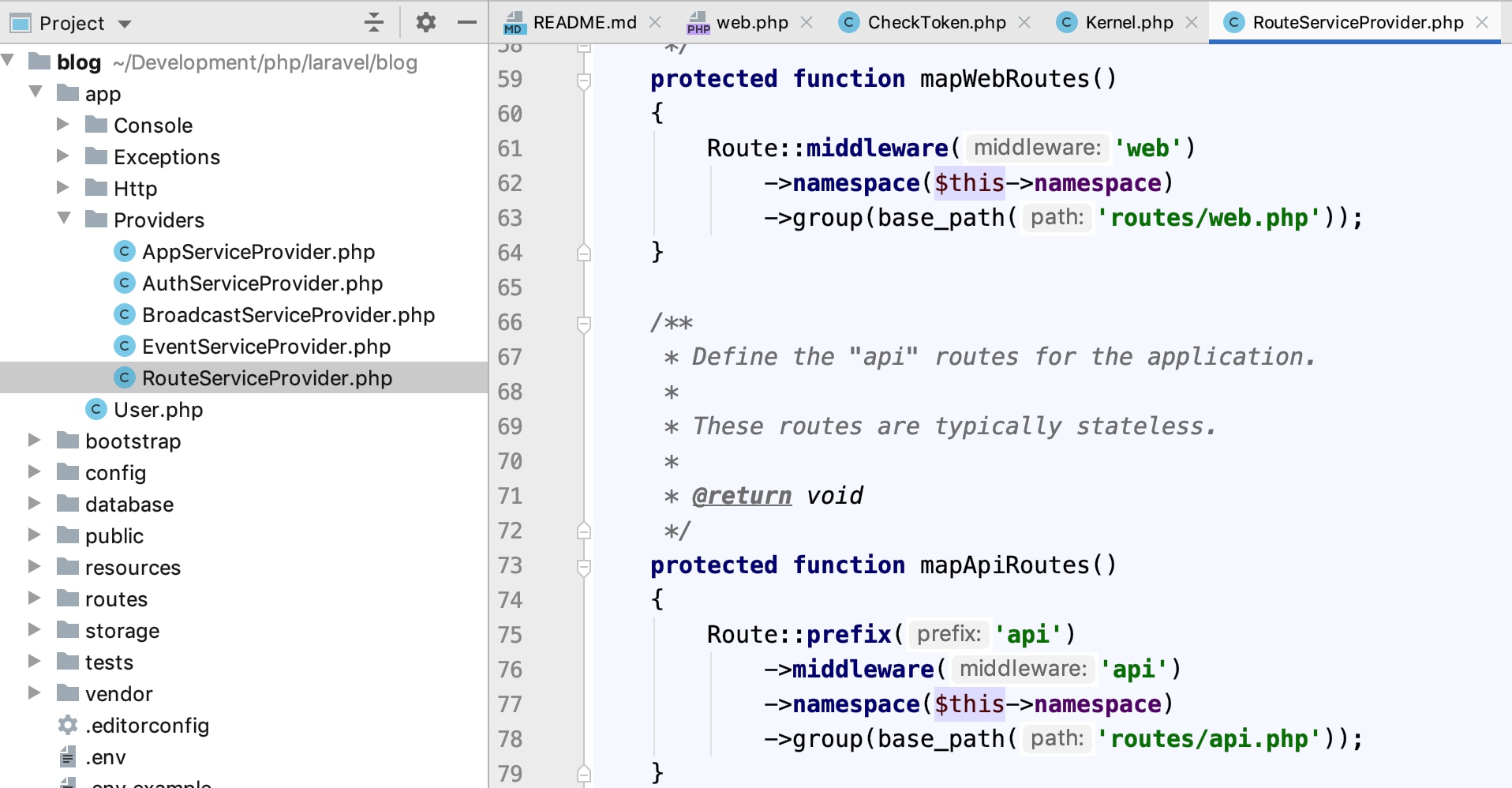This screenshot has width=1512, height=788.
Task: Open User.php in project tree
Action: [158, 410]
